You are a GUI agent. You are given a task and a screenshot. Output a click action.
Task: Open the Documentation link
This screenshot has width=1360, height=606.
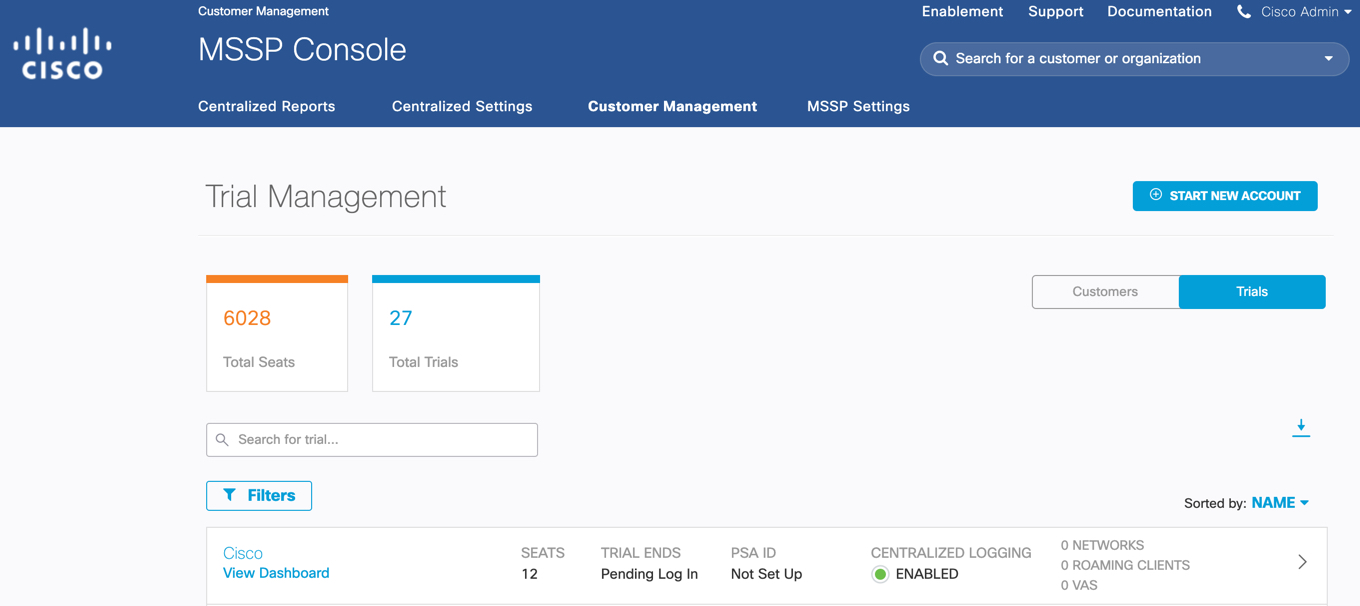point(1159,12)
